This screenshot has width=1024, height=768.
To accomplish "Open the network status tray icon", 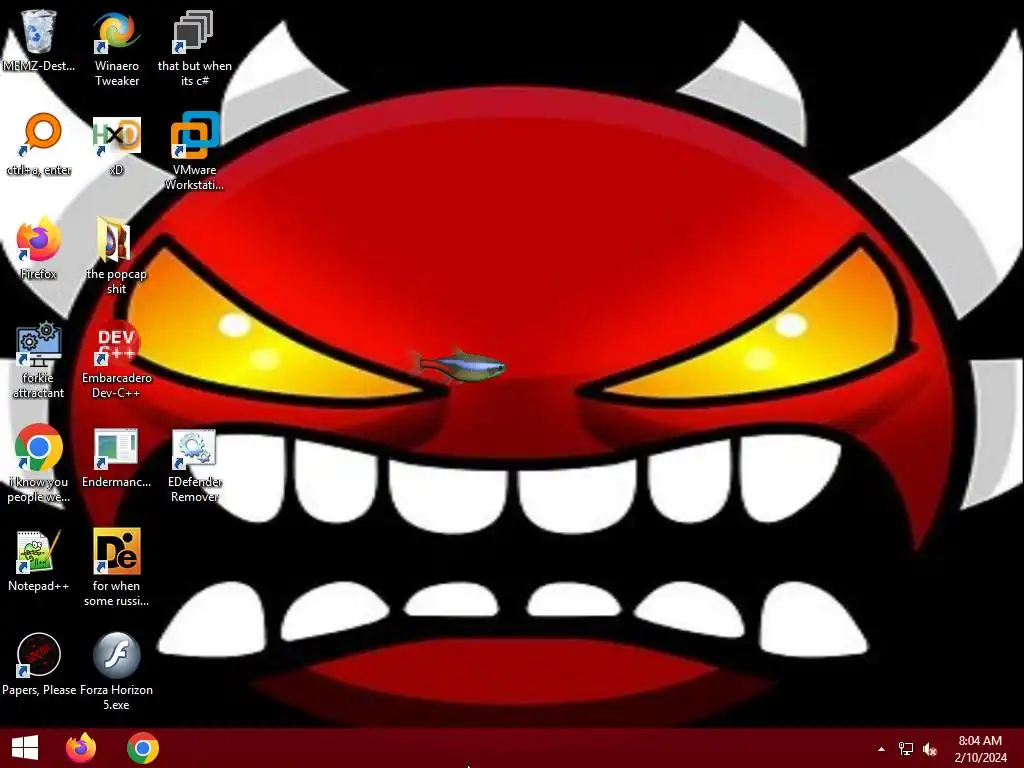I will click(905, 749).
